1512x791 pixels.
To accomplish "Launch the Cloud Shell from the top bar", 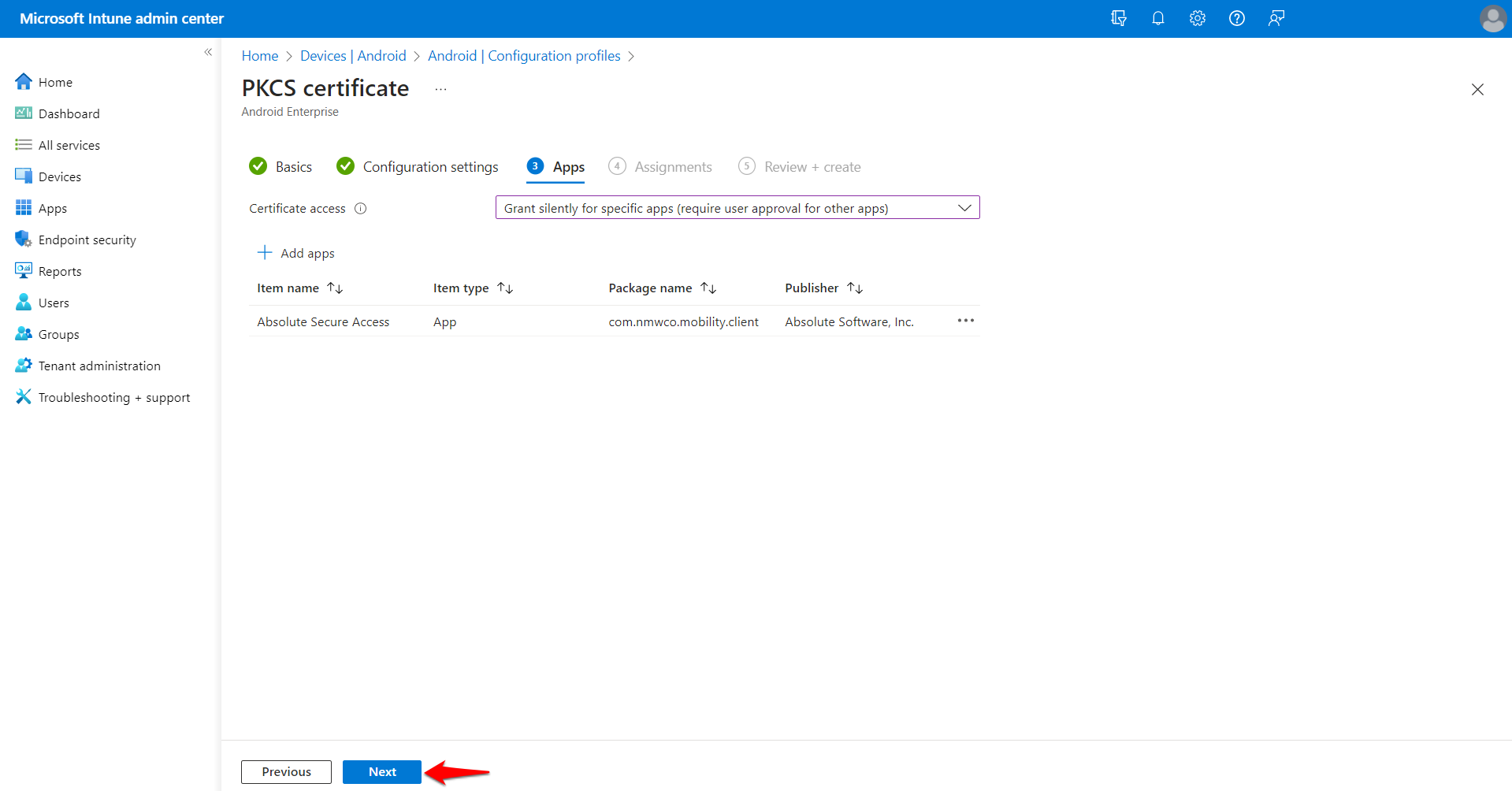I will click(x=1118, y=18).
